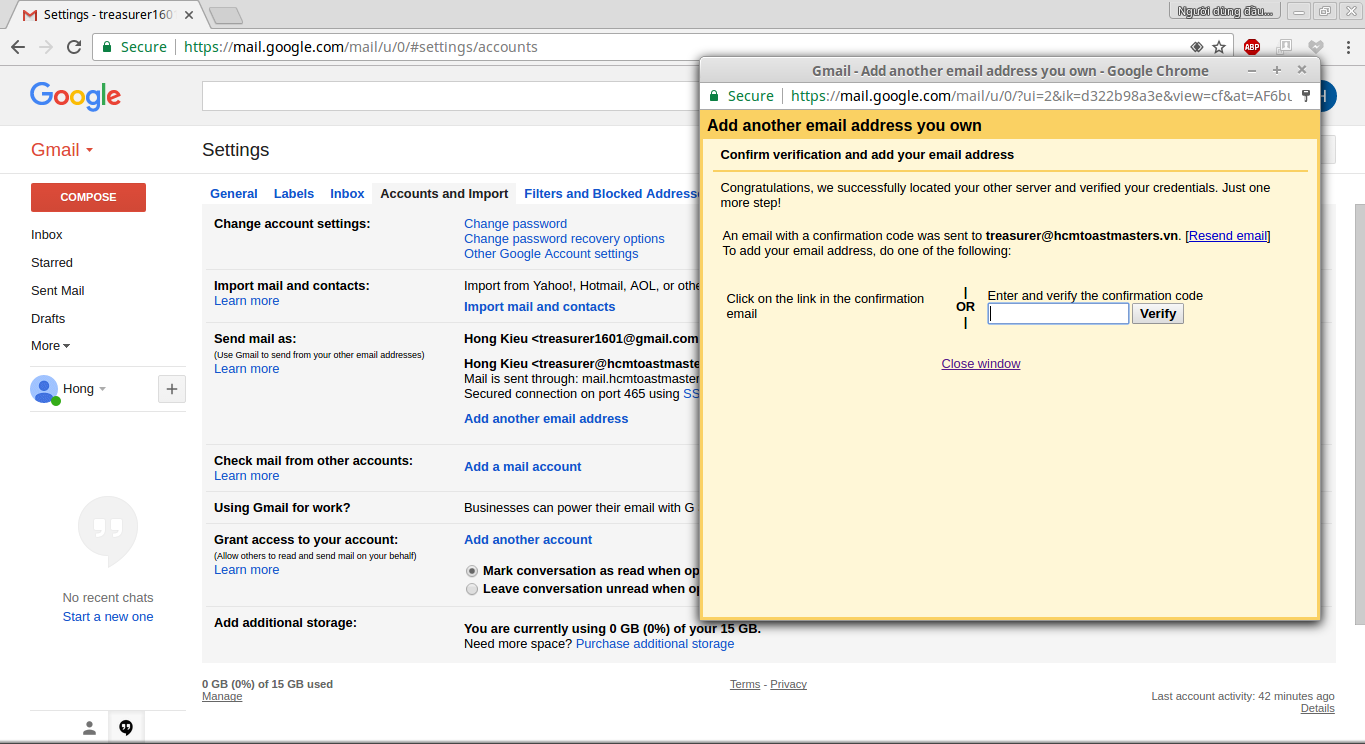Screen dimensions: 1365x744
Task: Open a new browser tab
Action: coord(227,15)
